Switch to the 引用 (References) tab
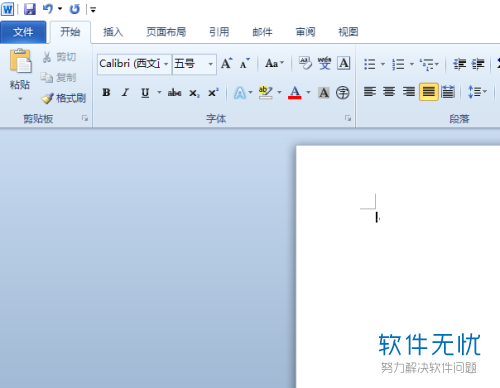 [219, 32]
